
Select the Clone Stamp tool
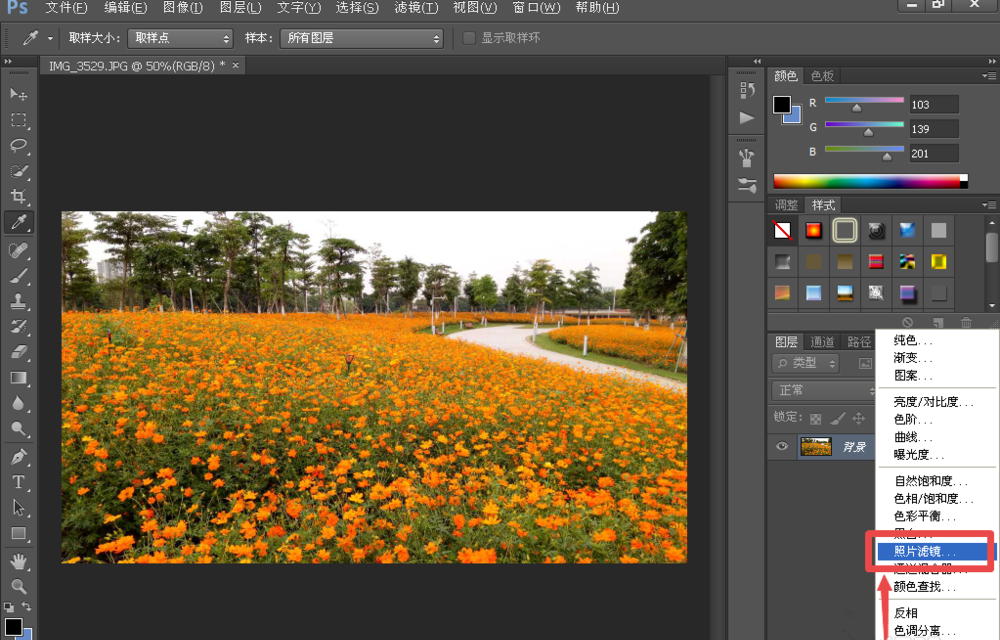(19, 301)
